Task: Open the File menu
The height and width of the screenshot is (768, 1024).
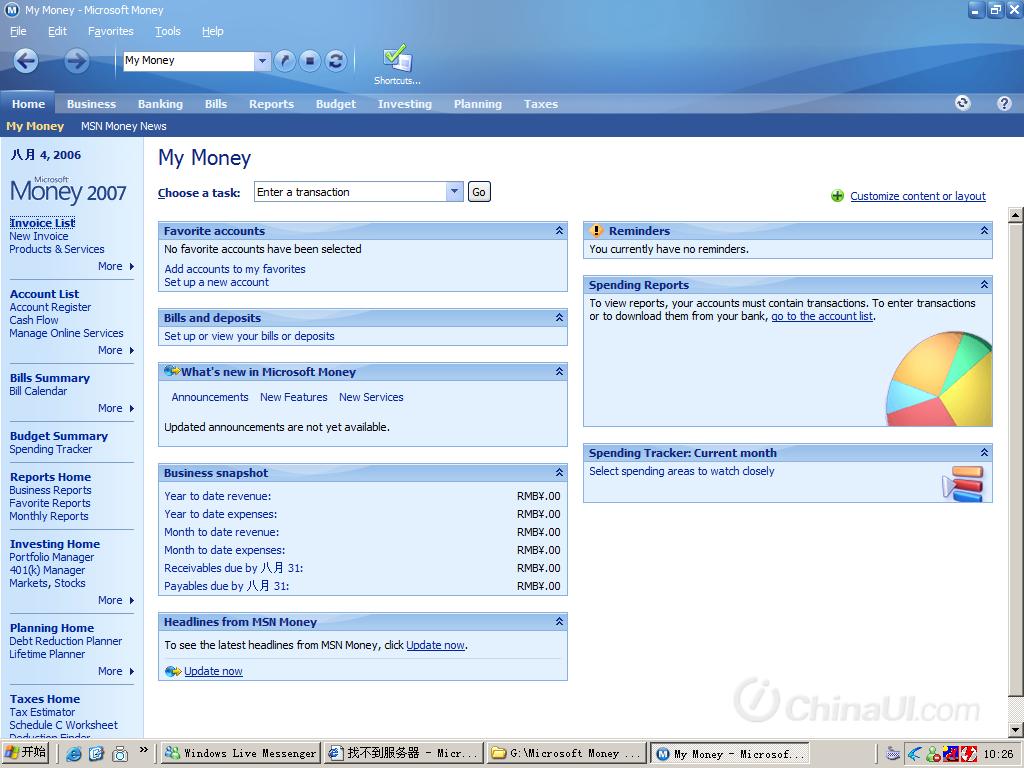Action: click(18, 31)
